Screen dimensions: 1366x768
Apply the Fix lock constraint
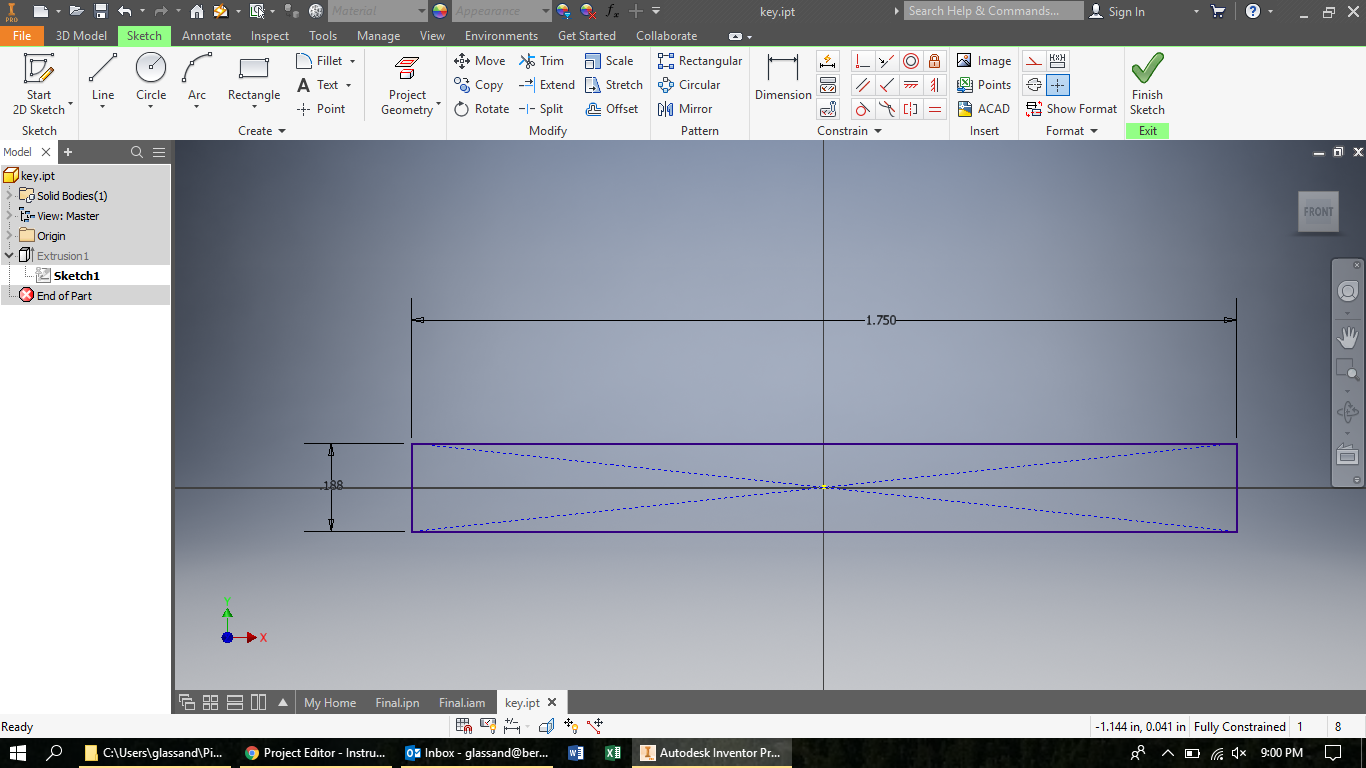(934, 61)
